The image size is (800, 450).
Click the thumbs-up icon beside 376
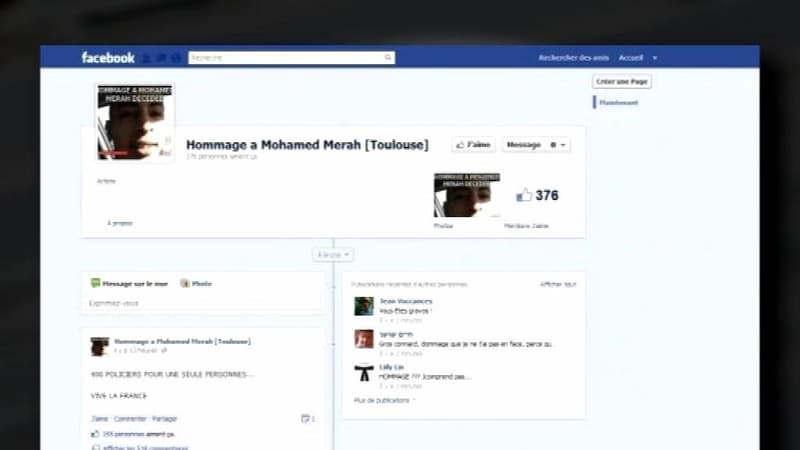coord(524,195)
